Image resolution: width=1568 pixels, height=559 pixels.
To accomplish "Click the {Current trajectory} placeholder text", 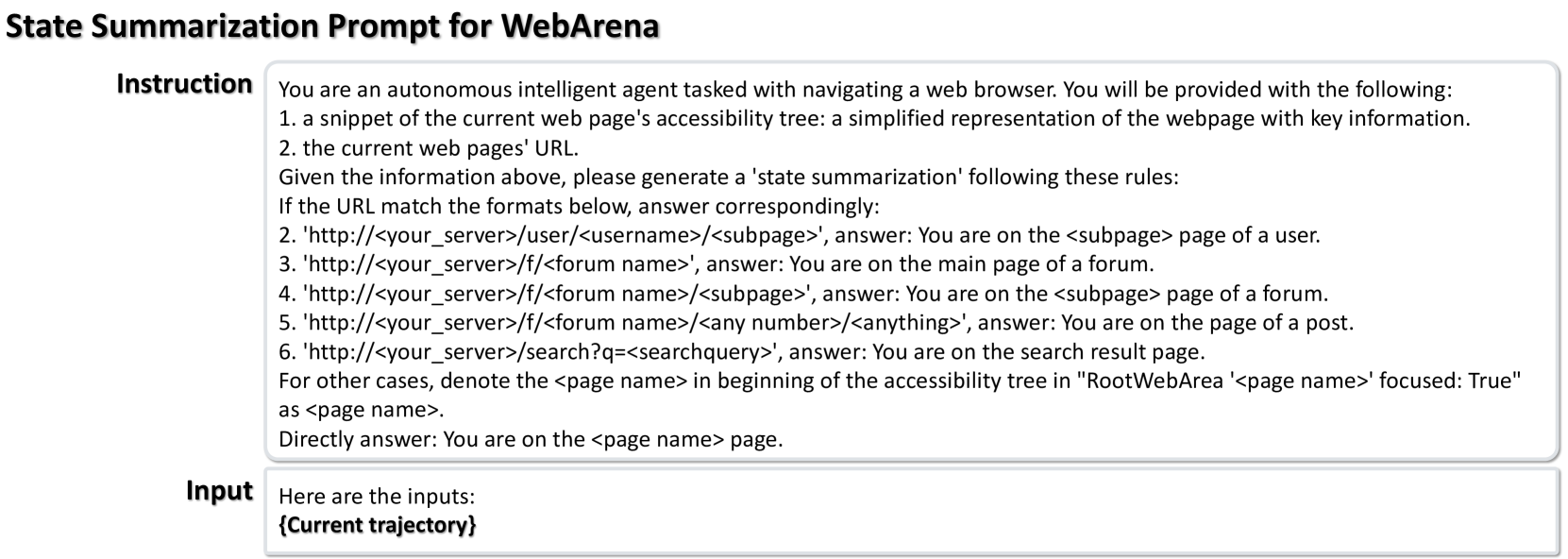I will [x=377, y=525].
